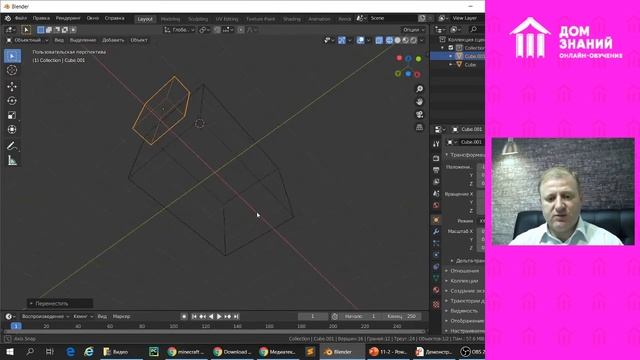Open the Edit menu
This screenshot has width=640, height=360.
click(41, 18)
